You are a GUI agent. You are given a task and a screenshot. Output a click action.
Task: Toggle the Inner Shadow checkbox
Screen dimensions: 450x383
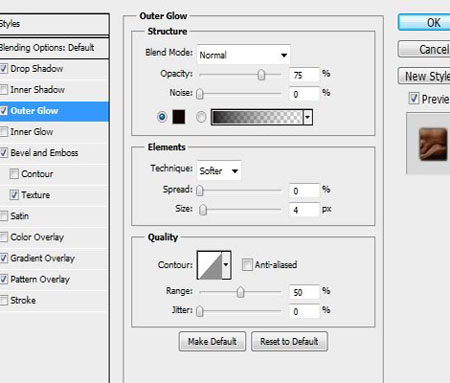click(4, 90)
